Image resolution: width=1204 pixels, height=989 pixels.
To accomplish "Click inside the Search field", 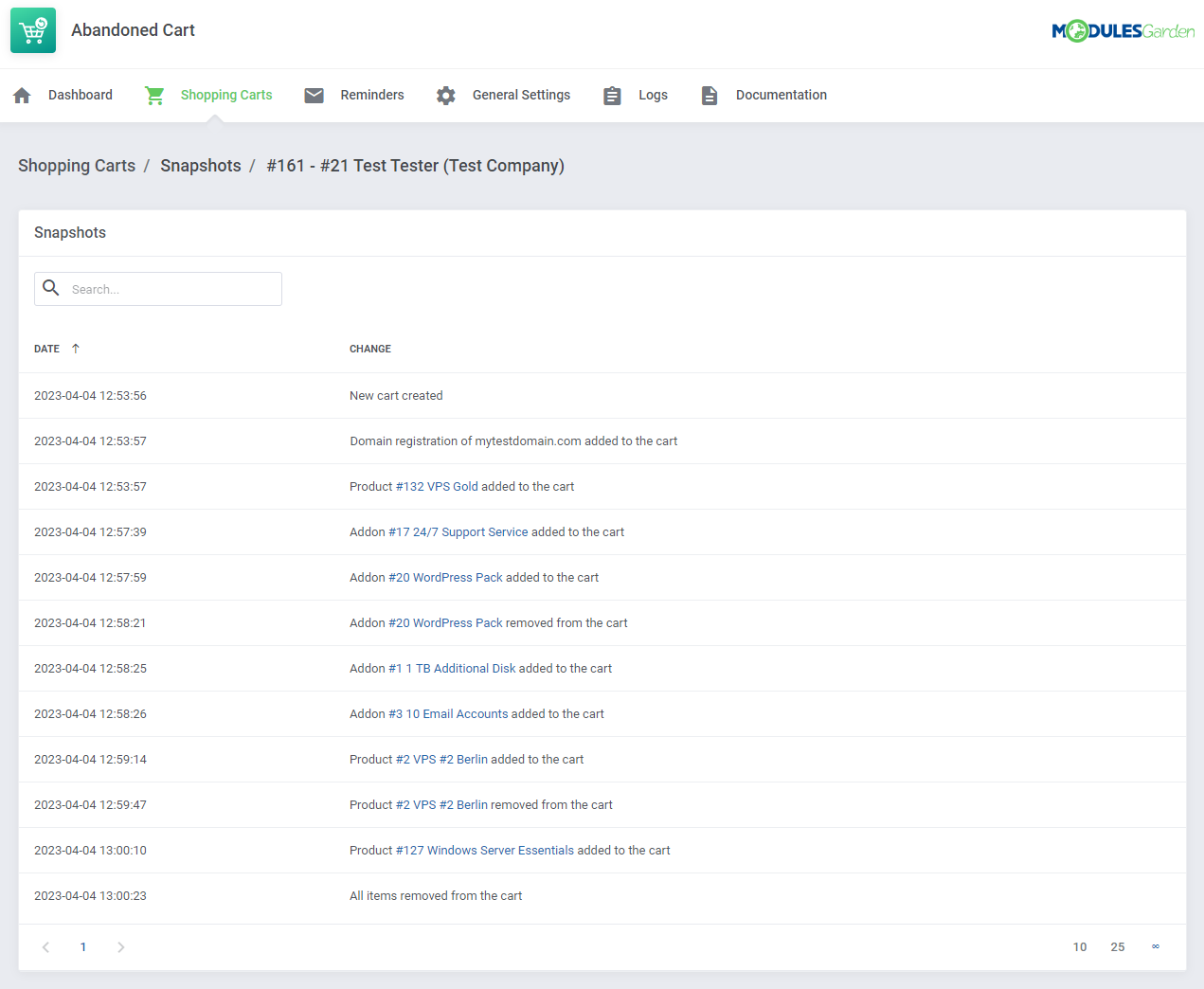I will click(171, 288).
